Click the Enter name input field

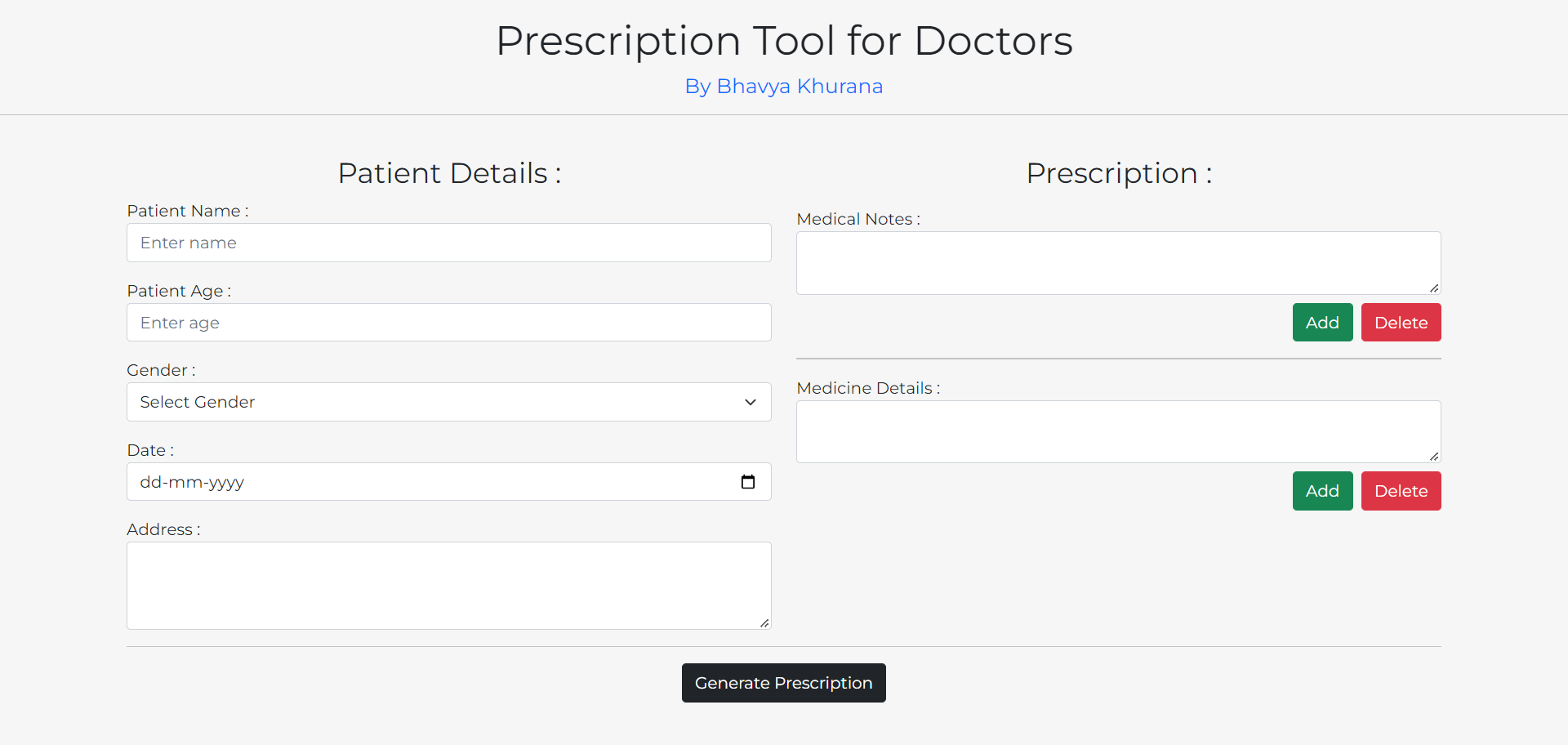tap(448, 243)
